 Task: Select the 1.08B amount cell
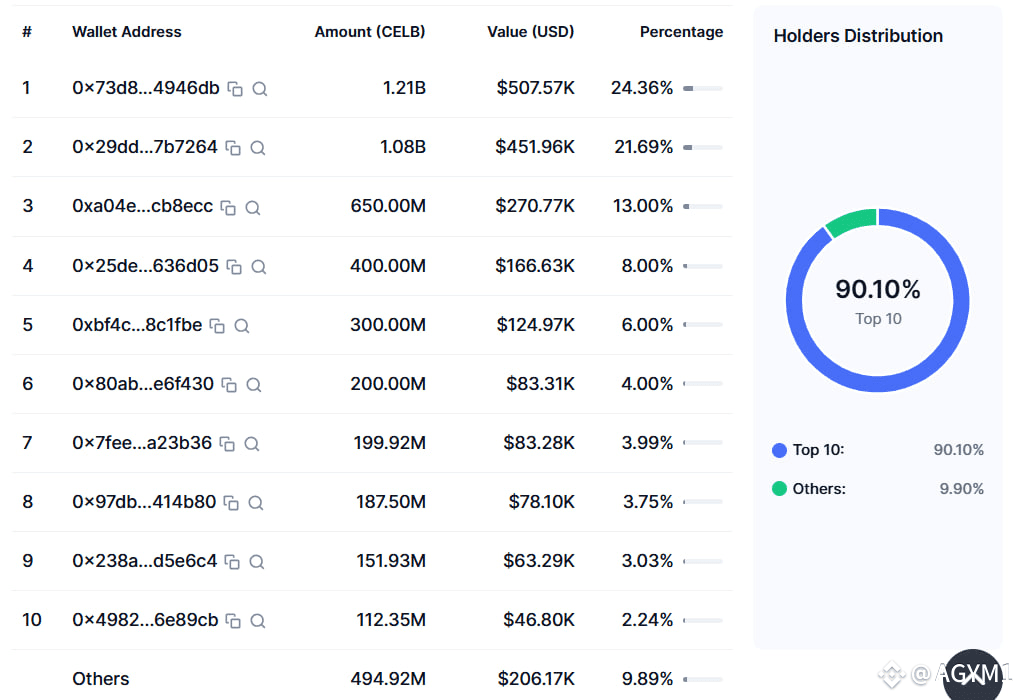[x=403, y=147]
